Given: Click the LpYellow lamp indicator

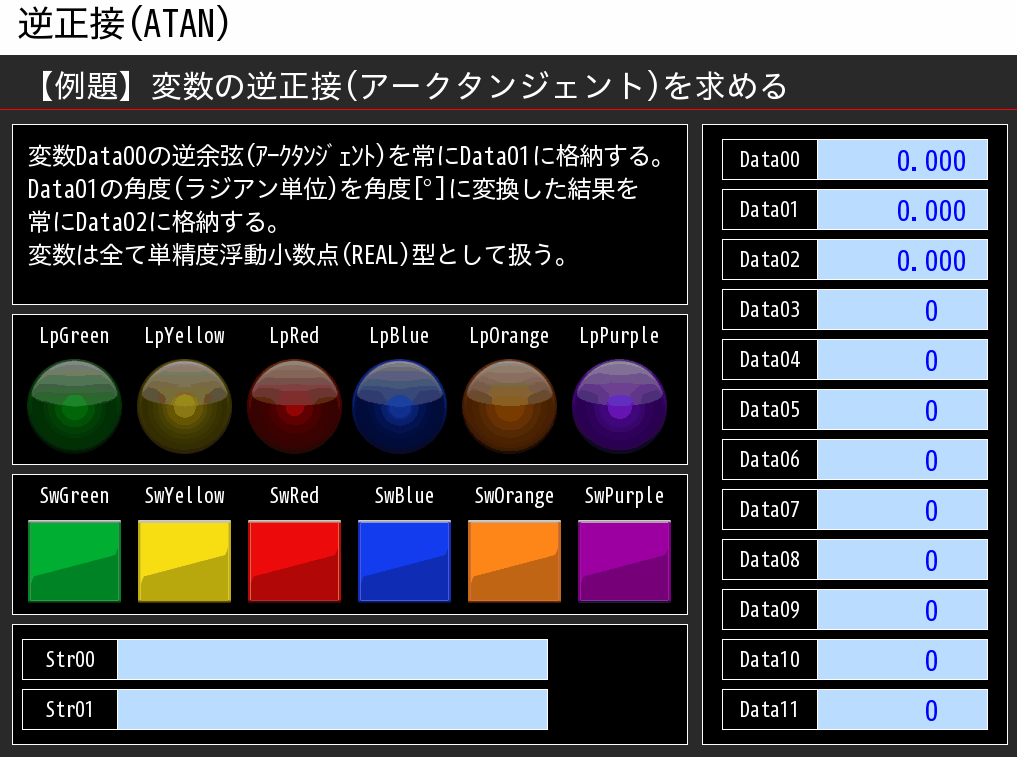Looking at the screenshot, I should 185,406.
